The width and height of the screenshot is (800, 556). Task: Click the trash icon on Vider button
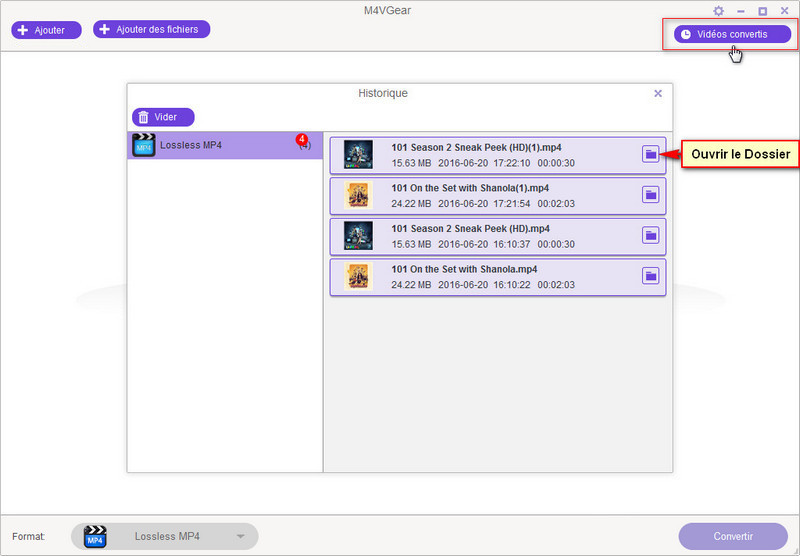(143, 117)
